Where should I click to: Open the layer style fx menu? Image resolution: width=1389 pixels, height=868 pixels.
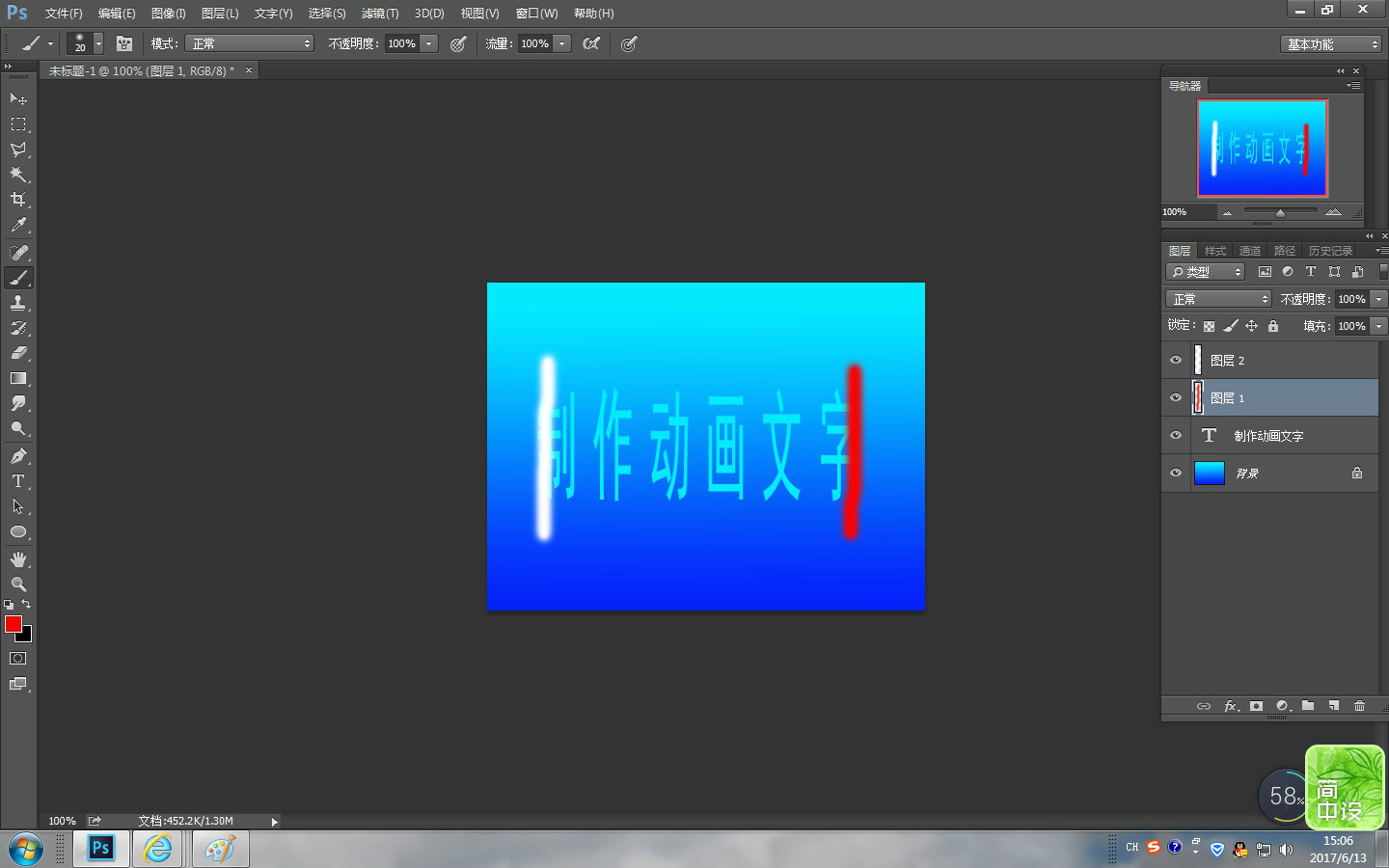1231,706
